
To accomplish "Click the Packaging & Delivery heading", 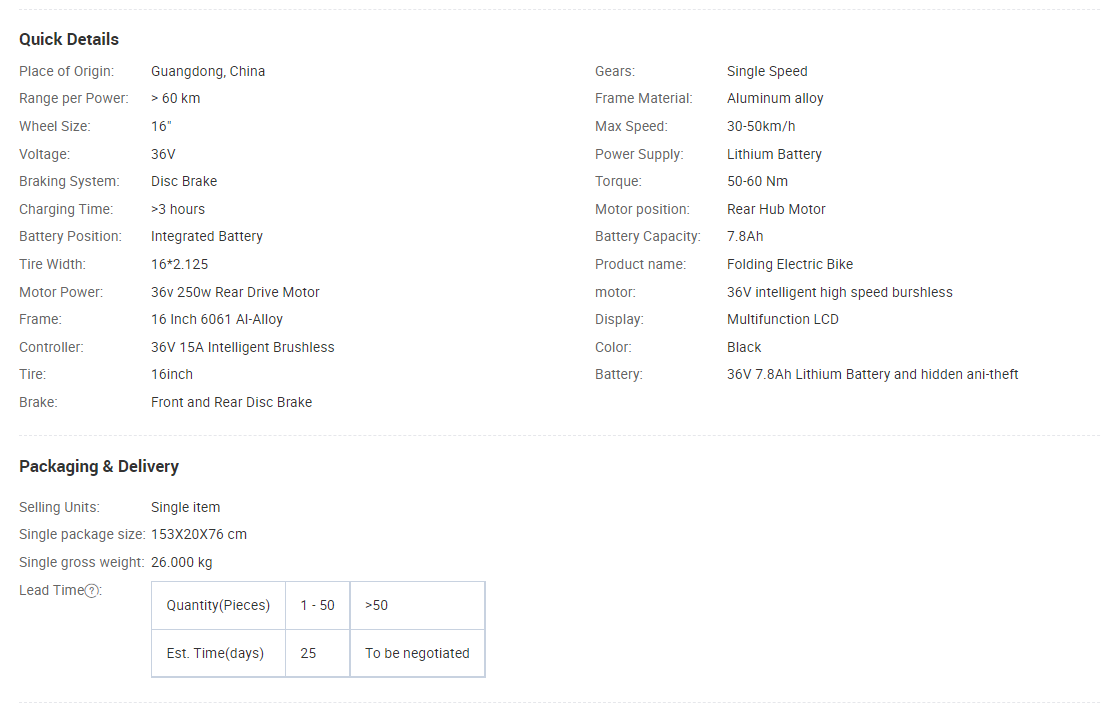I will [99, 466].
